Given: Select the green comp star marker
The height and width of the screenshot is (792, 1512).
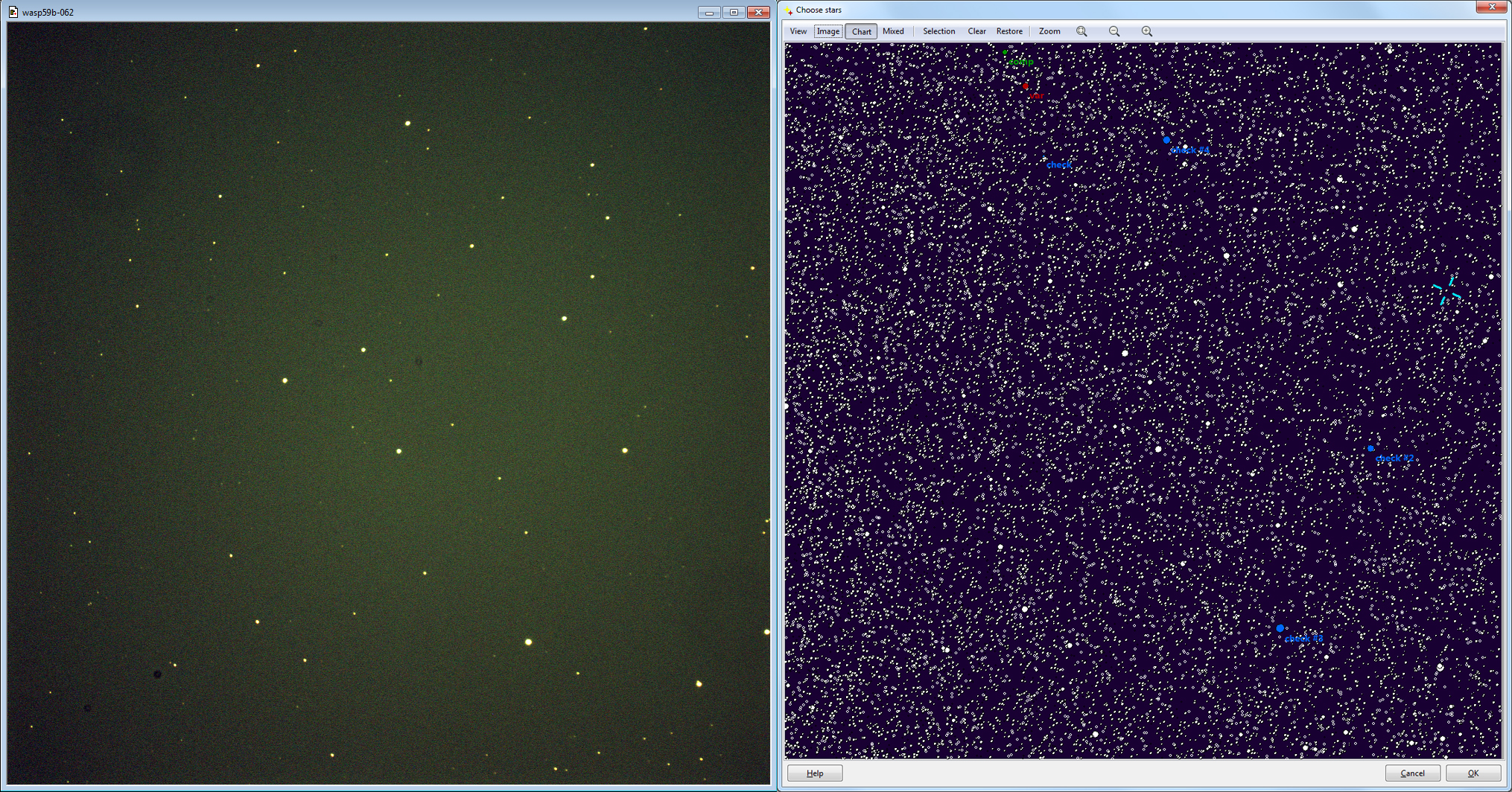Looking at the screenshot, I should (1006, 52).
